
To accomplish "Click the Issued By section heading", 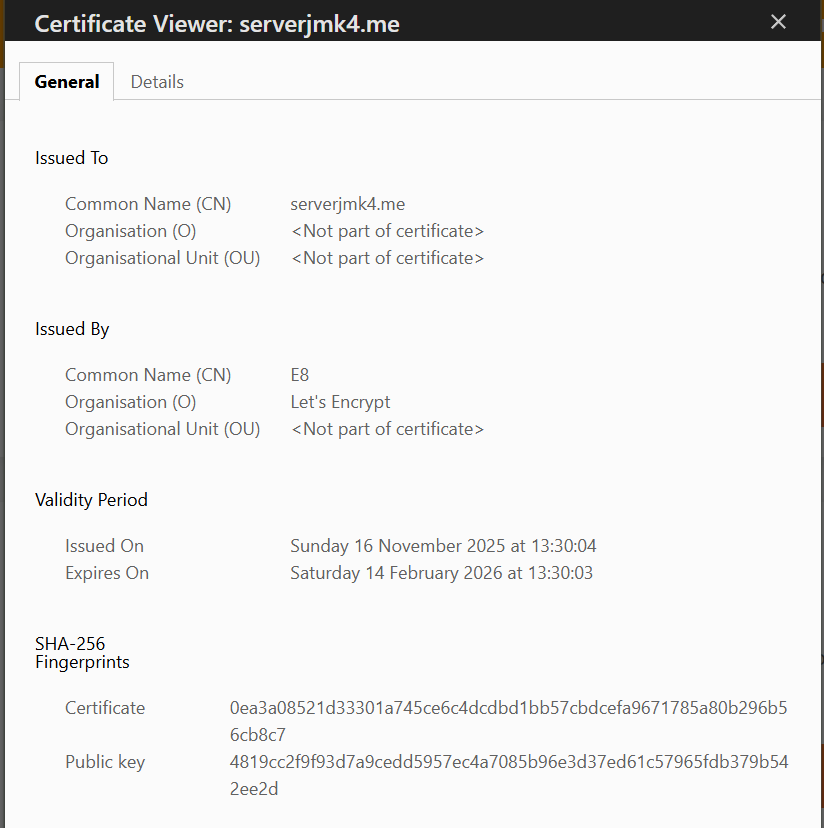I will click(x=70, y=328).
